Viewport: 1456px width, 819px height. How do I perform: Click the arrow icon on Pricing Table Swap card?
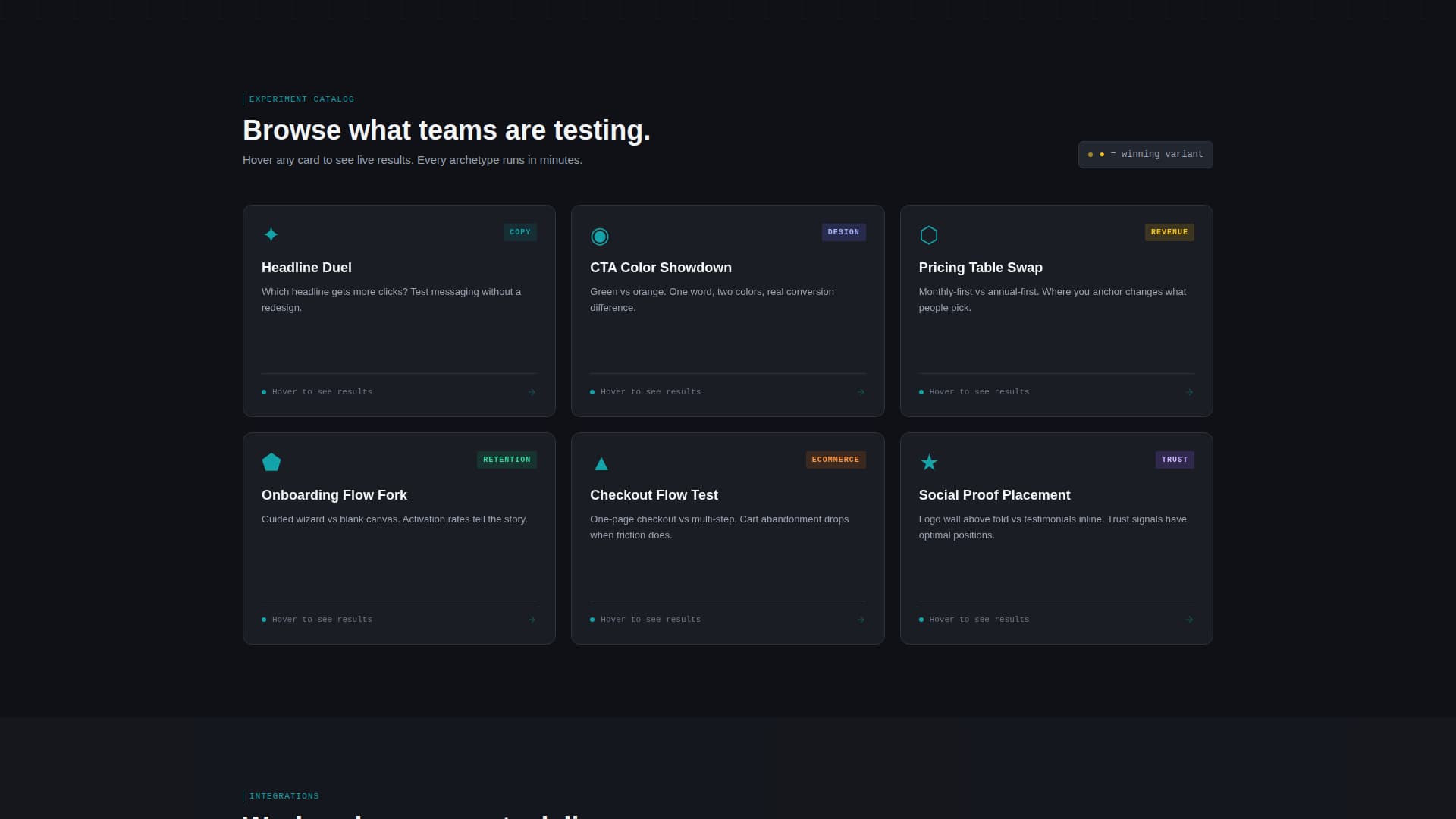(x=1189, y=392)
